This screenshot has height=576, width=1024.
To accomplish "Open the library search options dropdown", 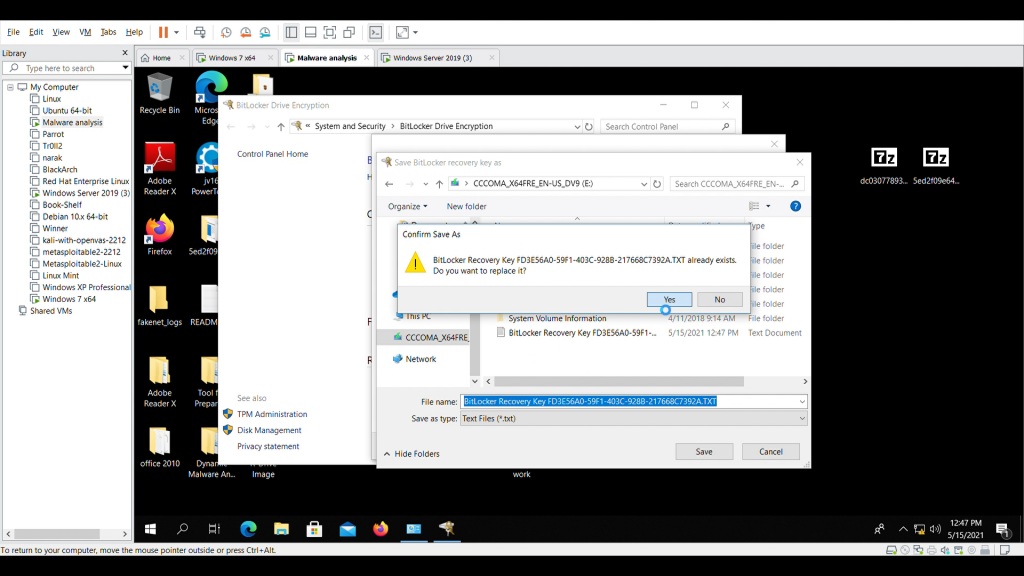I will tap(125, 68).
